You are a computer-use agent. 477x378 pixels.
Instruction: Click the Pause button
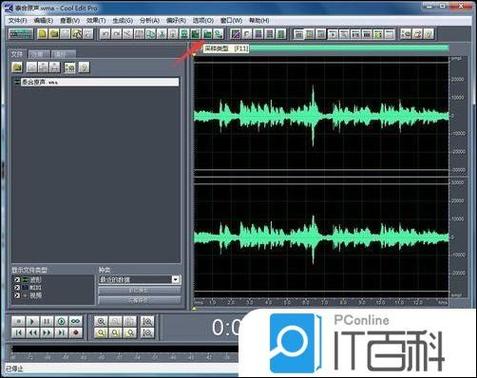point(47,321)
